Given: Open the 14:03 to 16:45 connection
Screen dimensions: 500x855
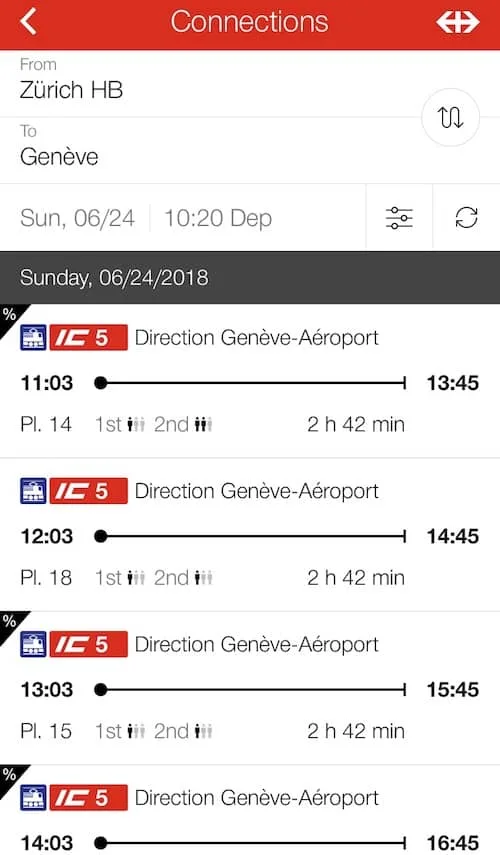Looking at the screenshot, I should pyautogui.click(x=250, y=810).
